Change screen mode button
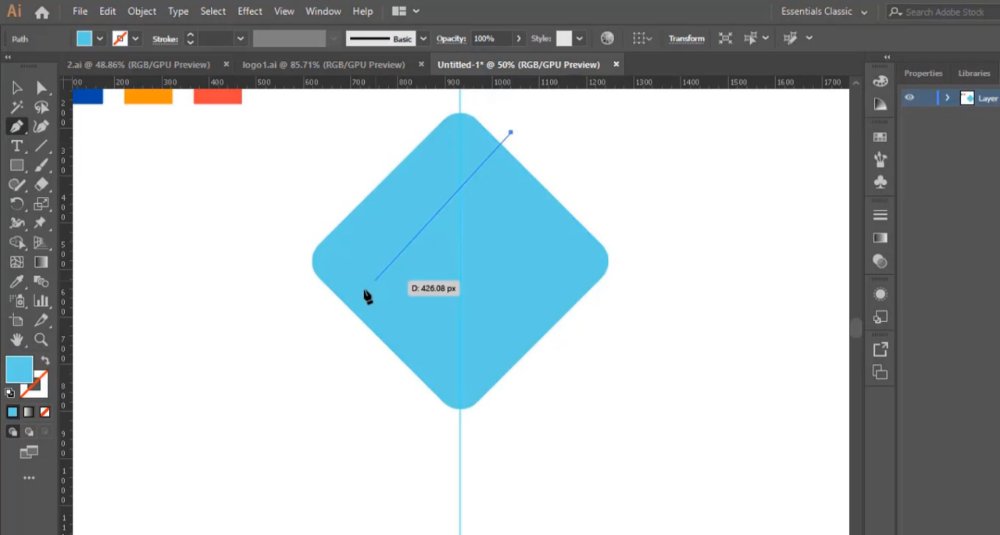Viewport: 1000px width, 535px height. click(29, 452)
